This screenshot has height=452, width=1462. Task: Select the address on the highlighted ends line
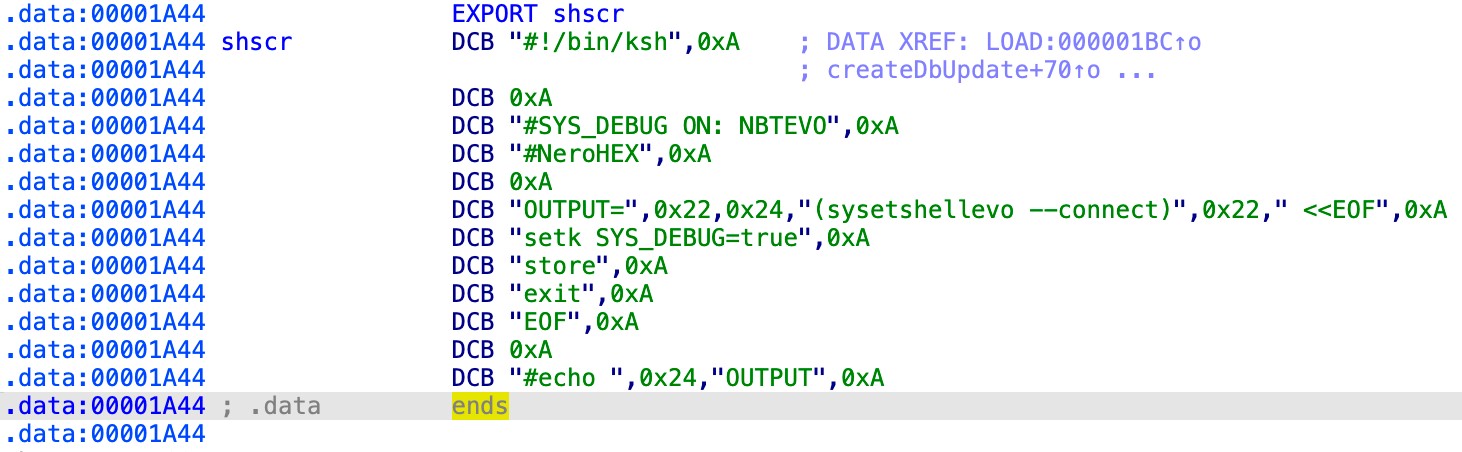click(104, 407)
